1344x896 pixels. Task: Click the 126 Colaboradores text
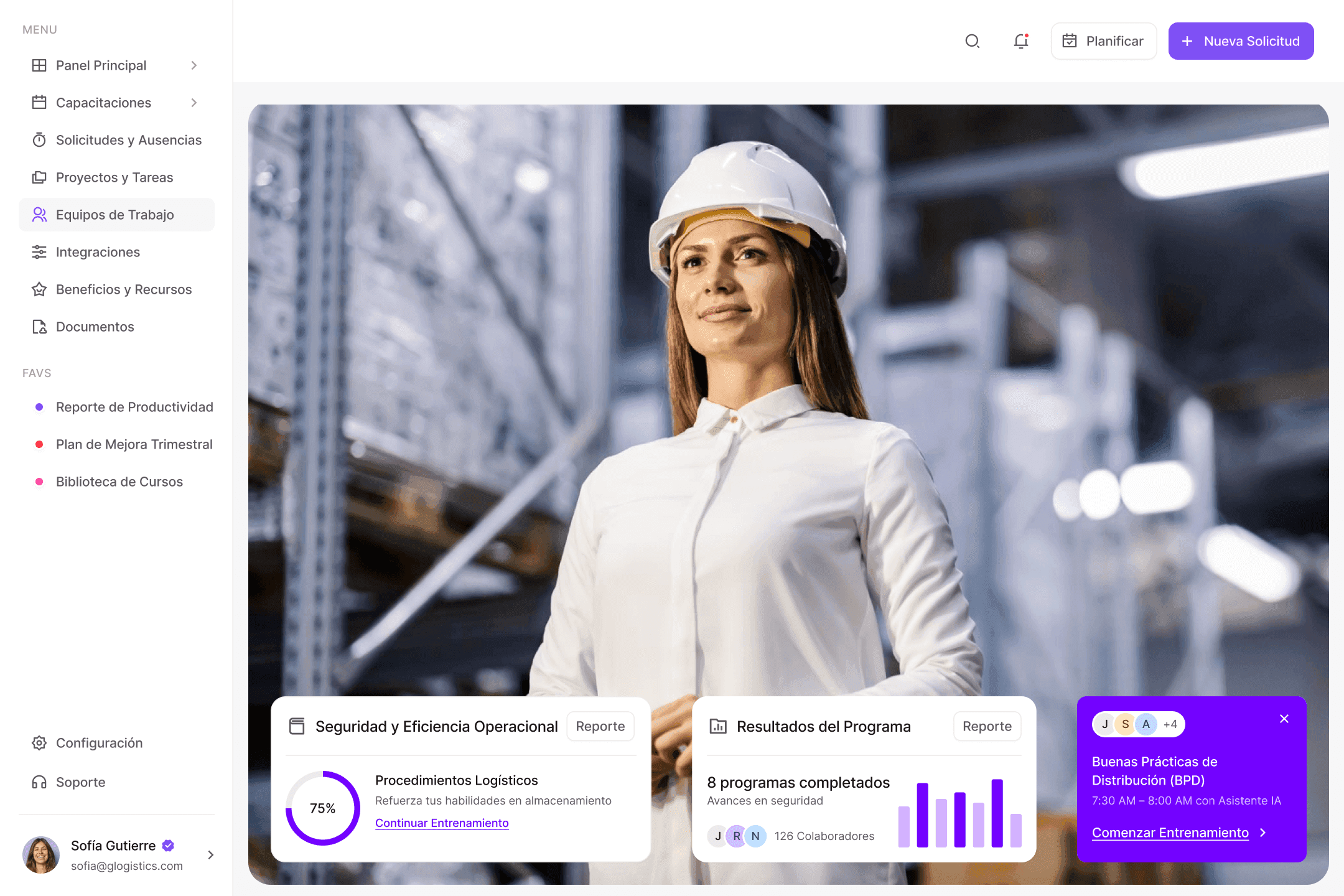[824, 836]
